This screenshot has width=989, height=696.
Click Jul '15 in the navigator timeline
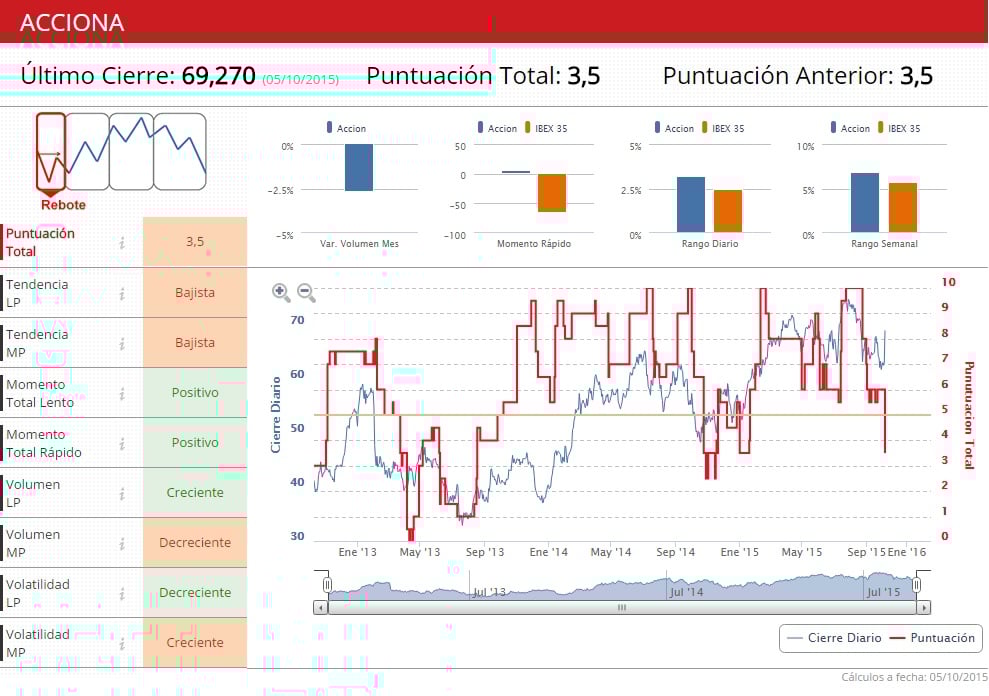click(x=883, y=592)
